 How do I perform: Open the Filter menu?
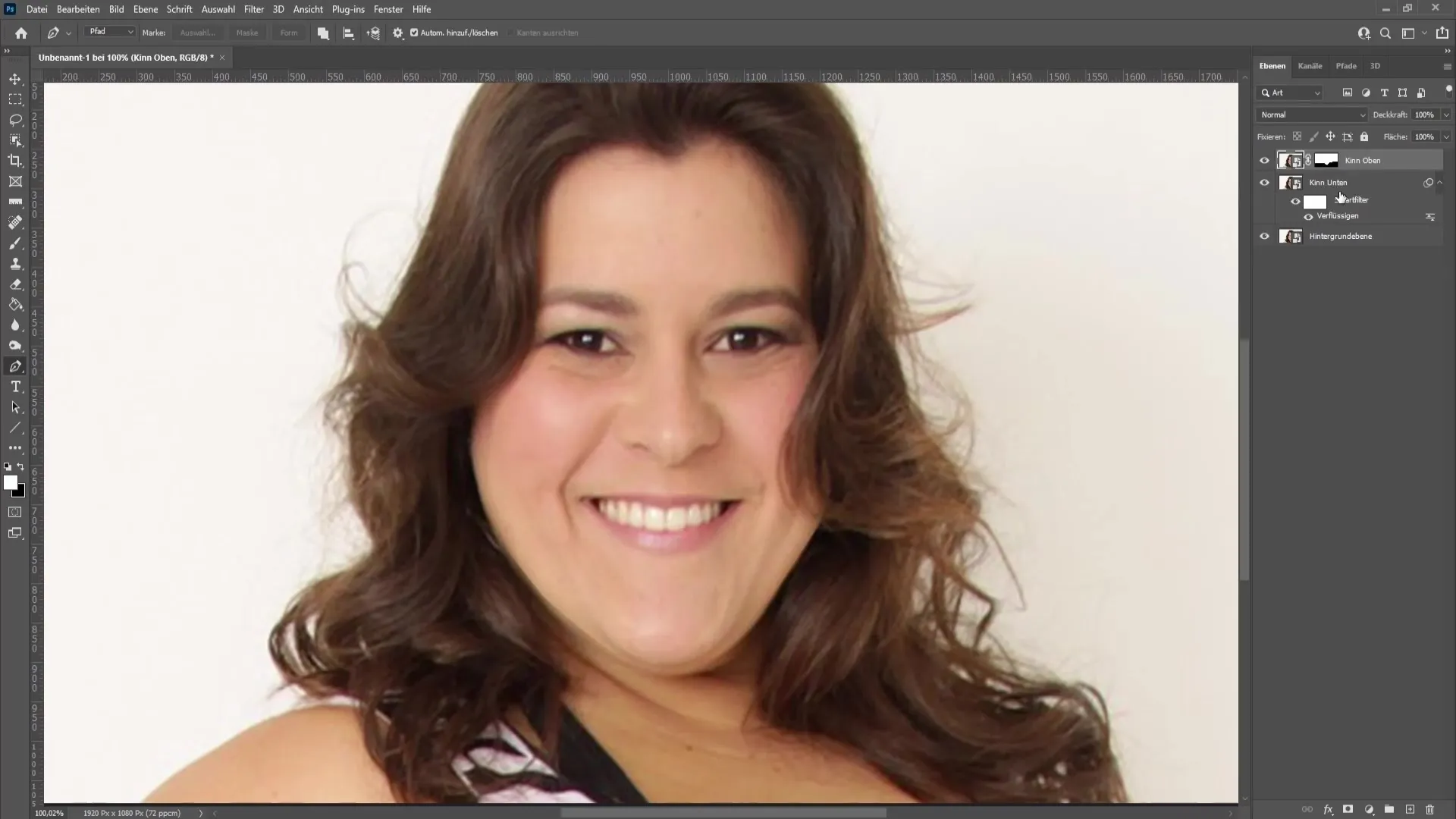252,9
